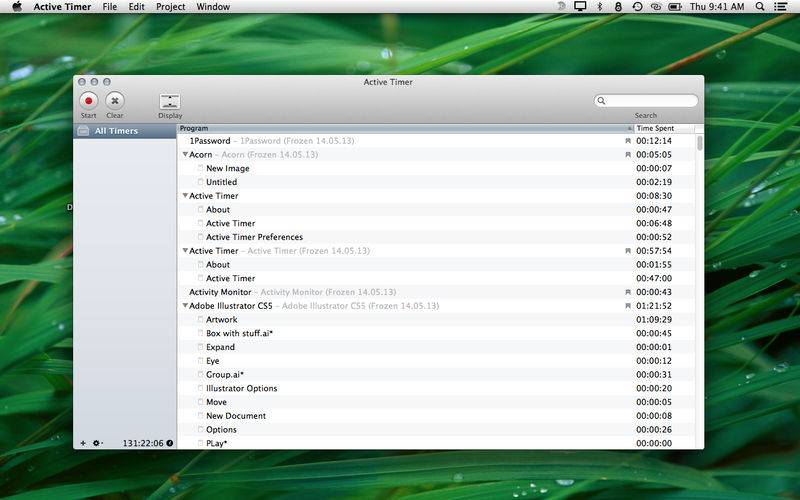The height and width of the screenshot is (500, 800).
Task: Select the Move entry
Action: (x=436, y=403)
